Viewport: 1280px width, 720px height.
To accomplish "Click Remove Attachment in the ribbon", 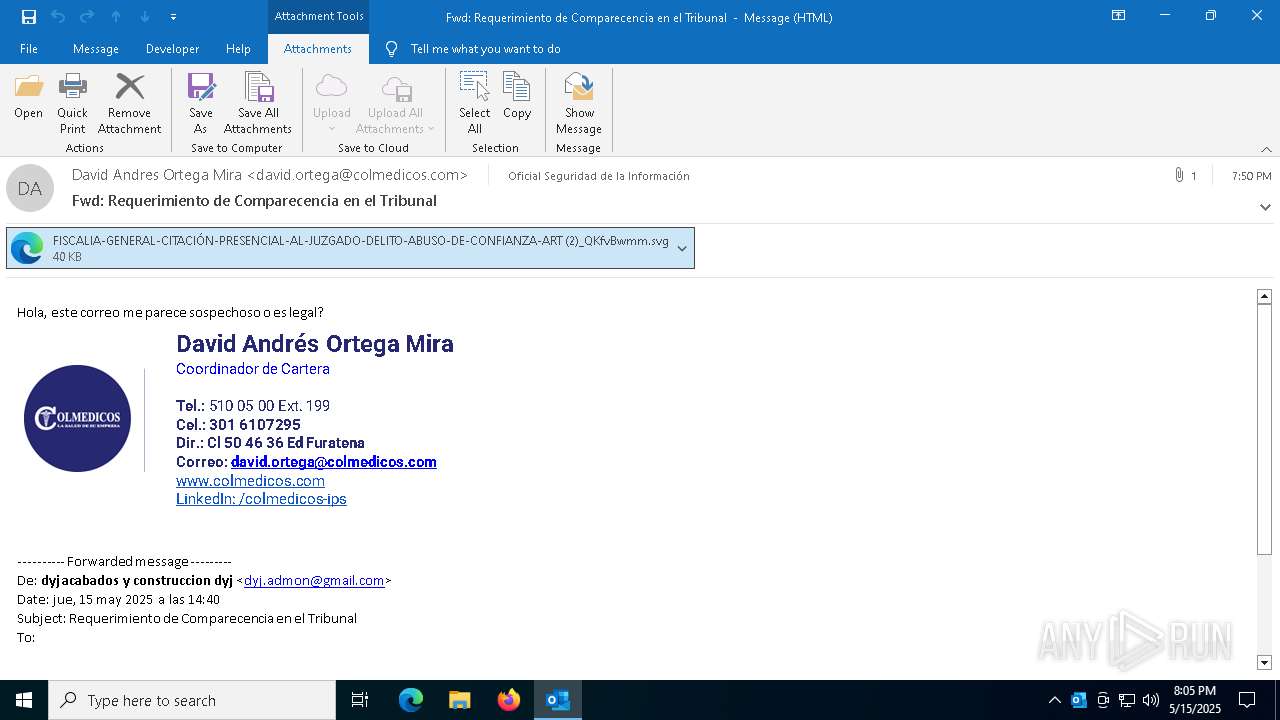I will (129, 104).
